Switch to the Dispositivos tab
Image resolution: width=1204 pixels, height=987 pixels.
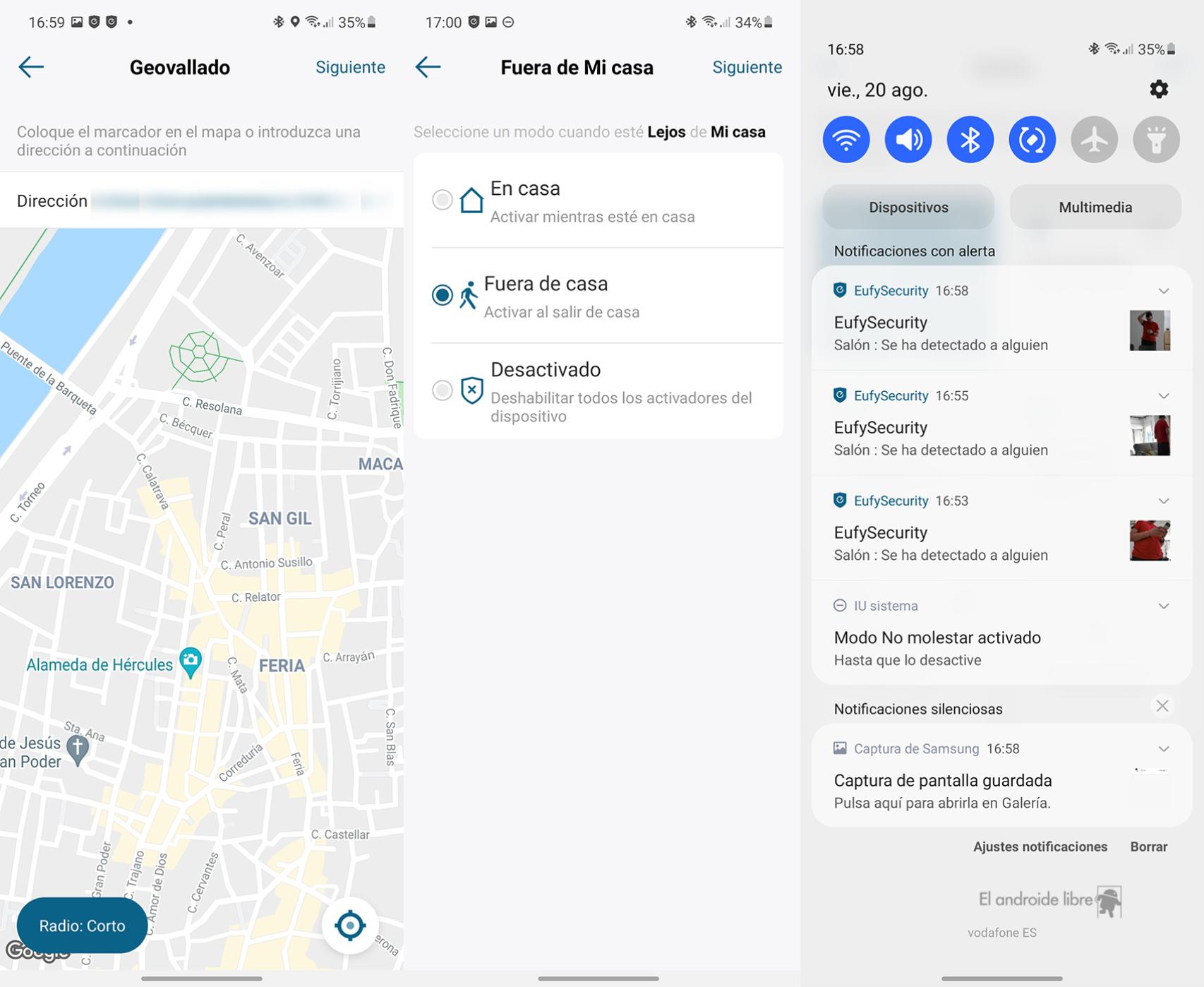pos(908,208)
